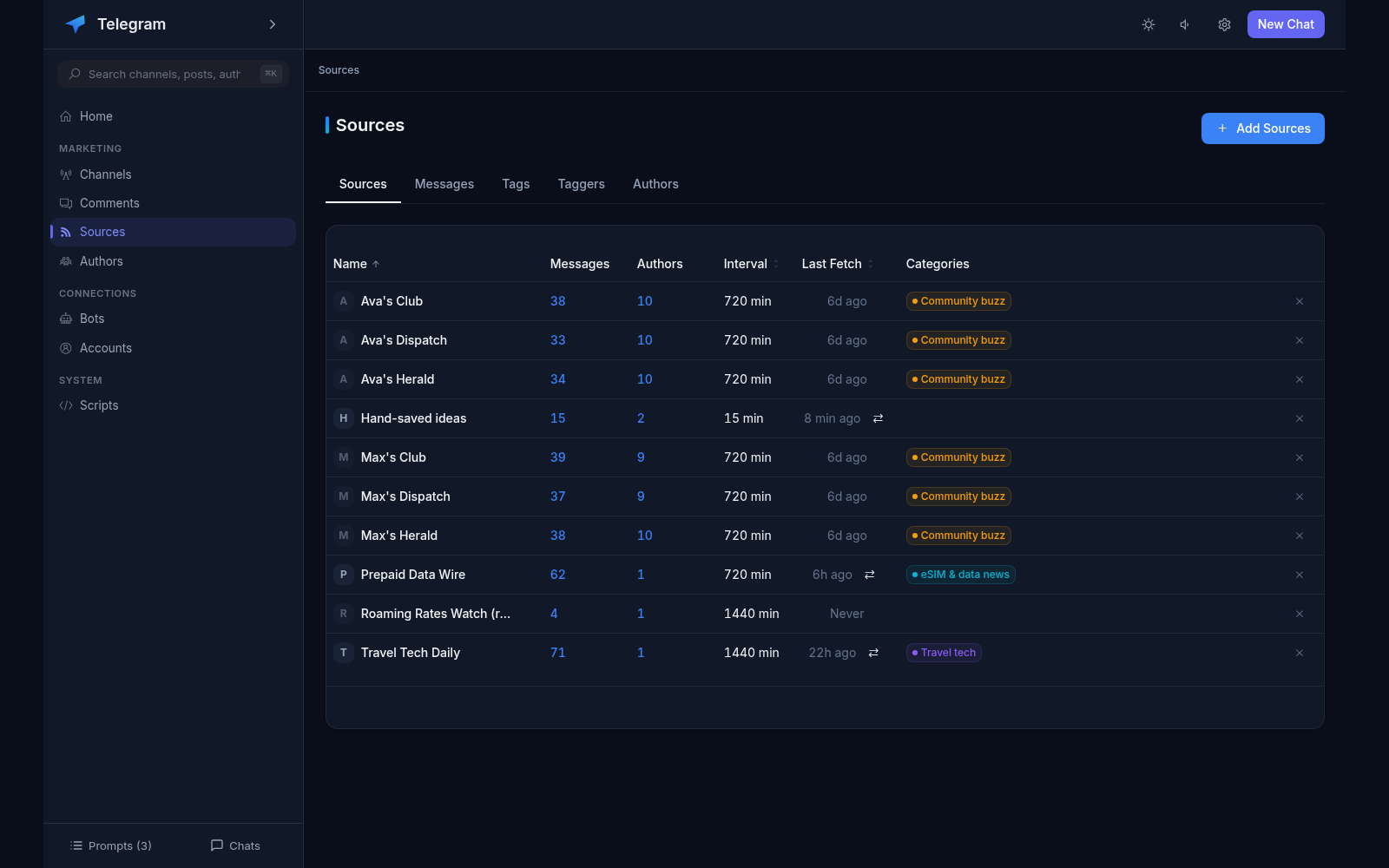Sort the table by Last Fetch column
The width and height of the screenshot is (1389, 868).
pos(838,264)
